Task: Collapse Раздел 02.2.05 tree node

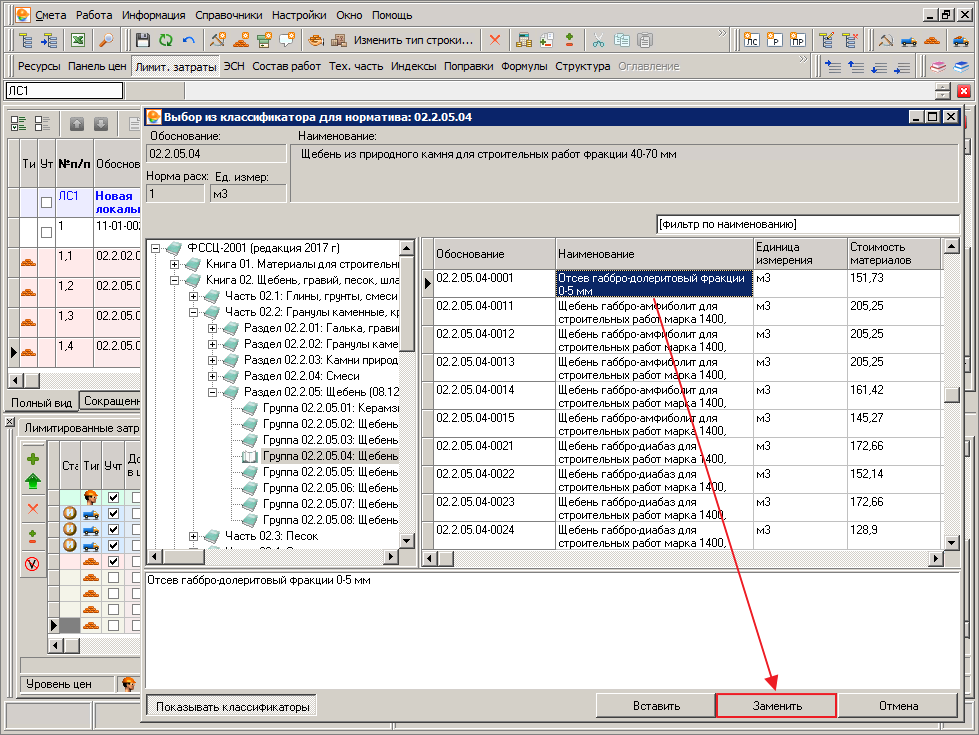Action: click(x=212, y=392)
